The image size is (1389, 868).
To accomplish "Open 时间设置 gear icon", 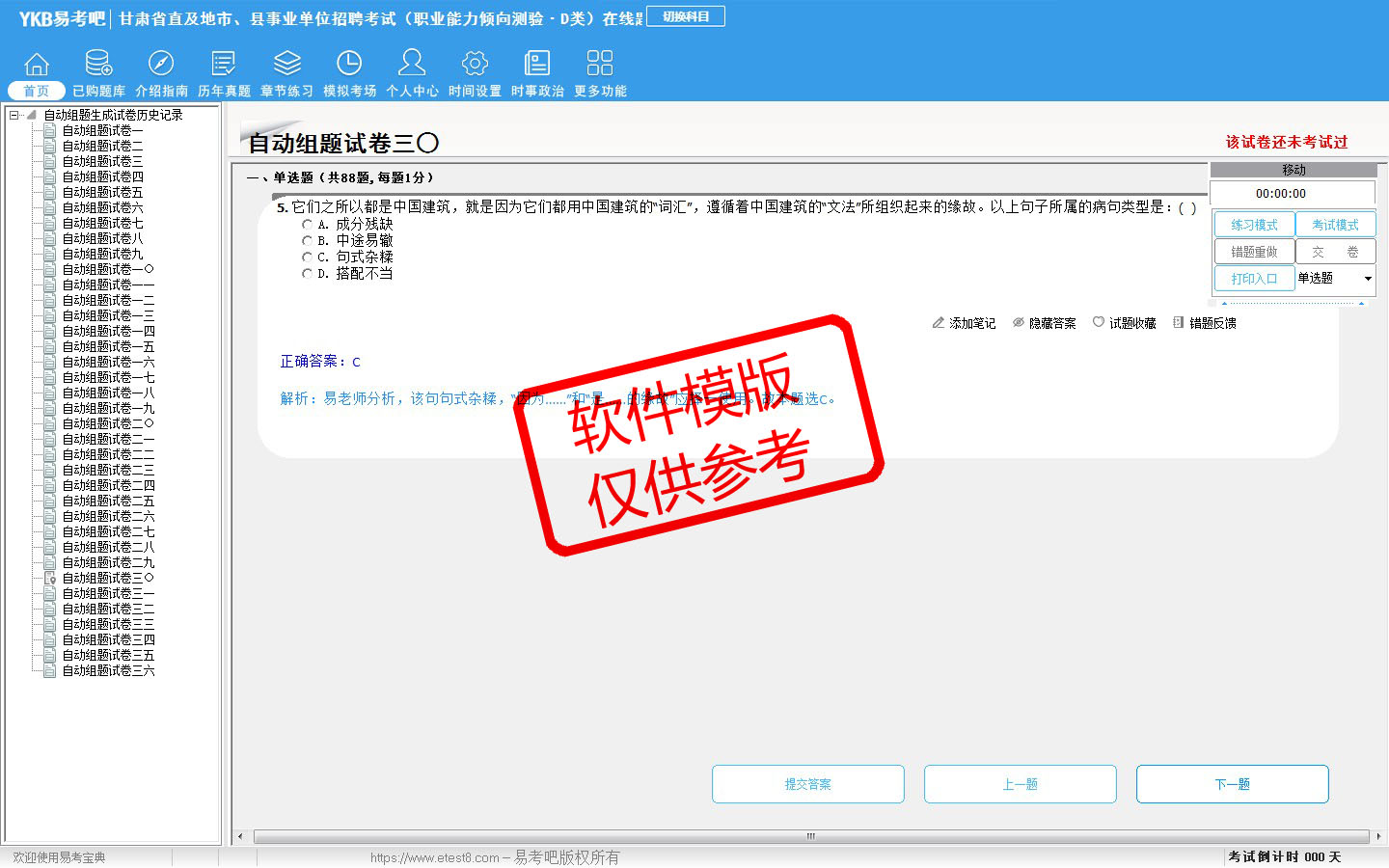I will [x=475, y=64].
